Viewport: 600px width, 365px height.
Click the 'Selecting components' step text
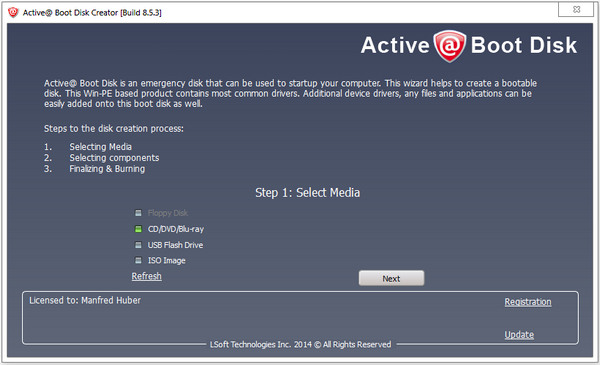pyautogui.click(x=114, y=158)
